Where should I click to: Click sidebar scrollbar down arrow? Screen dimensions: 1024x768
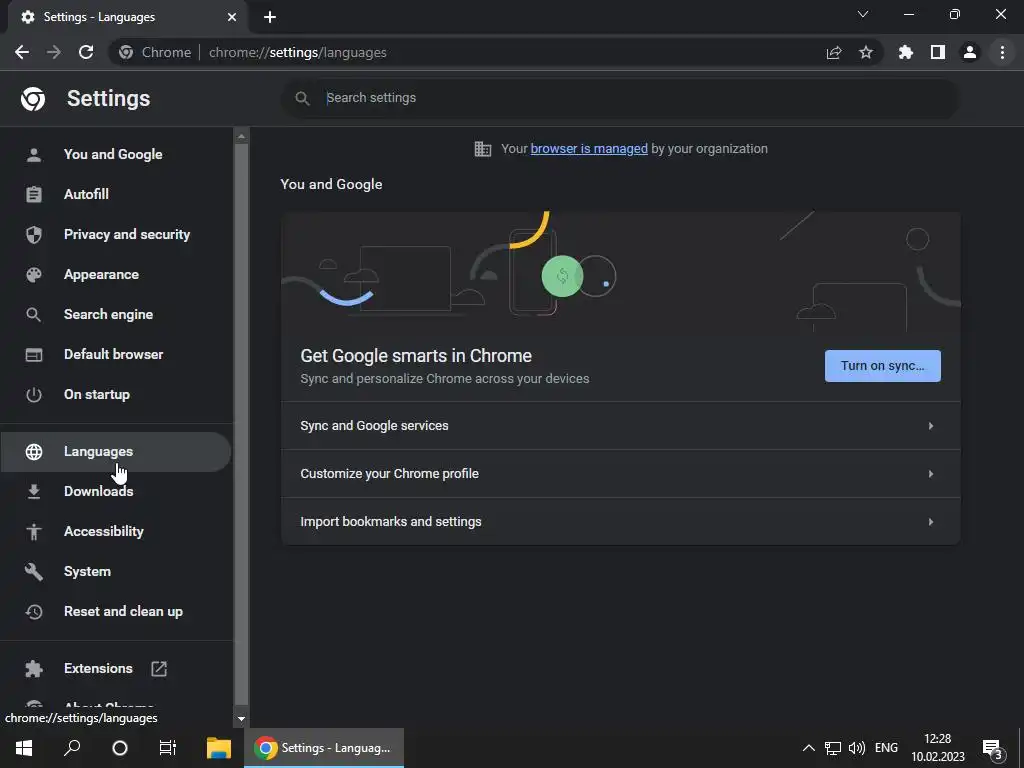click(x=241, y=718)
